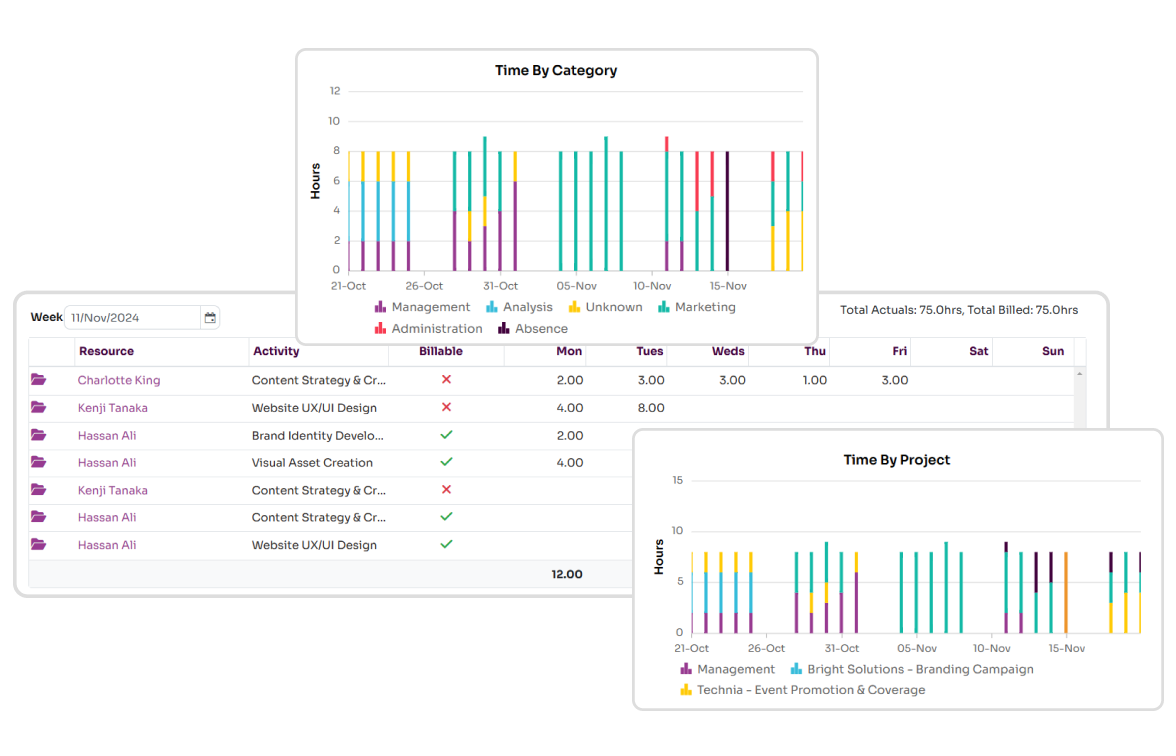Click the timesheet table scrollbar up arrow

(x=1080, y=374)
